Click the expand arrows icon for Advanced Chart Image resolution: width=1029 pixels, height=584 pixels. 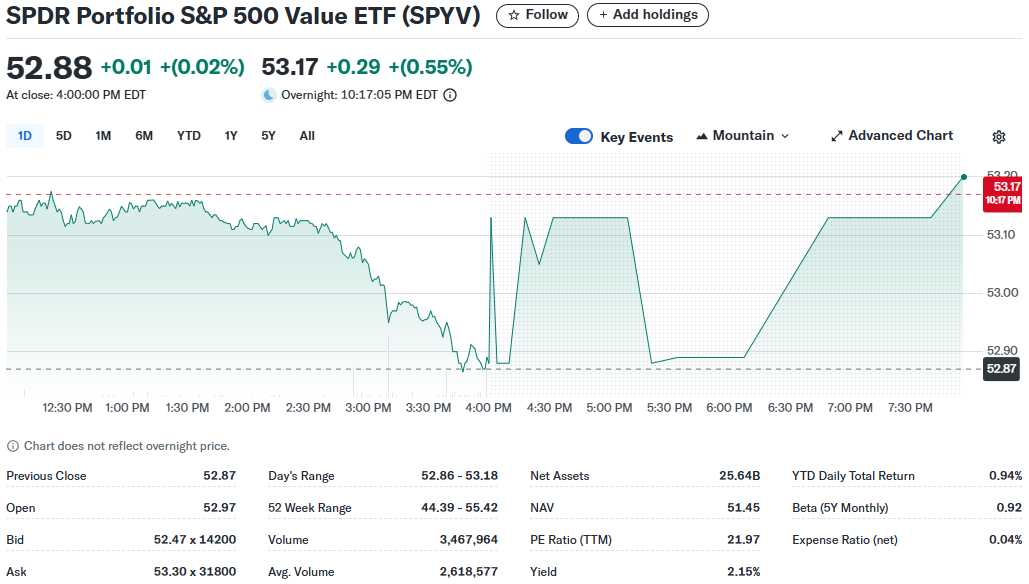click(837, 136)
